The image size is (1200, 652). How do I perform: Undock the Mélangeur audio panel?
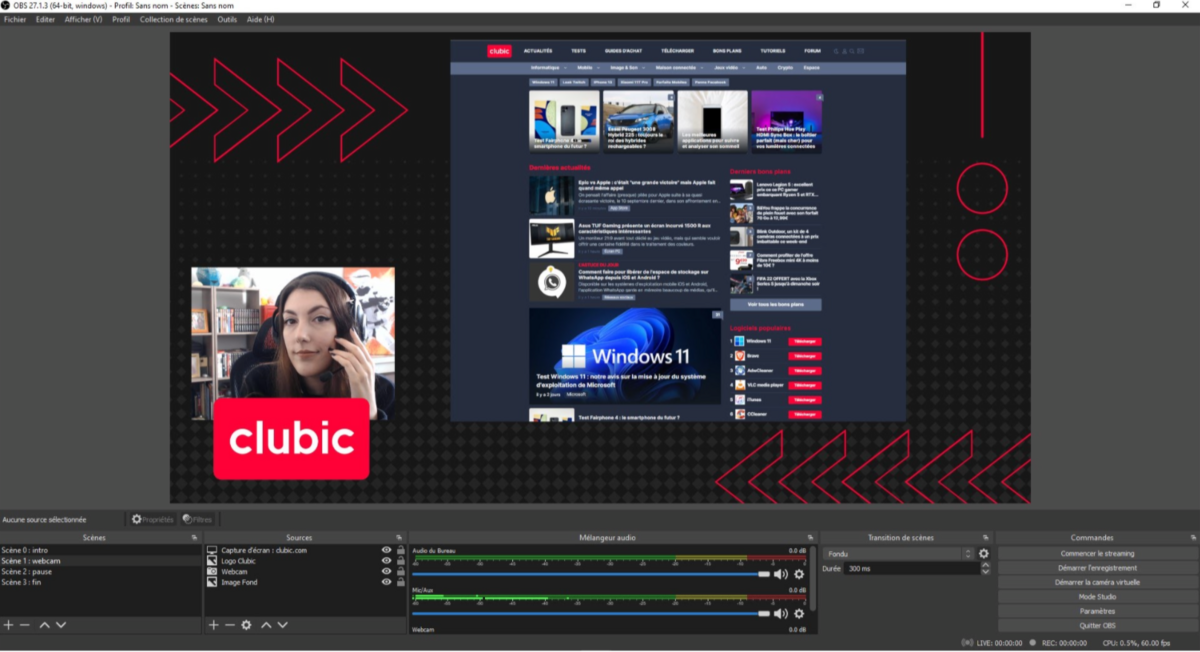click(x=811, y=538)
